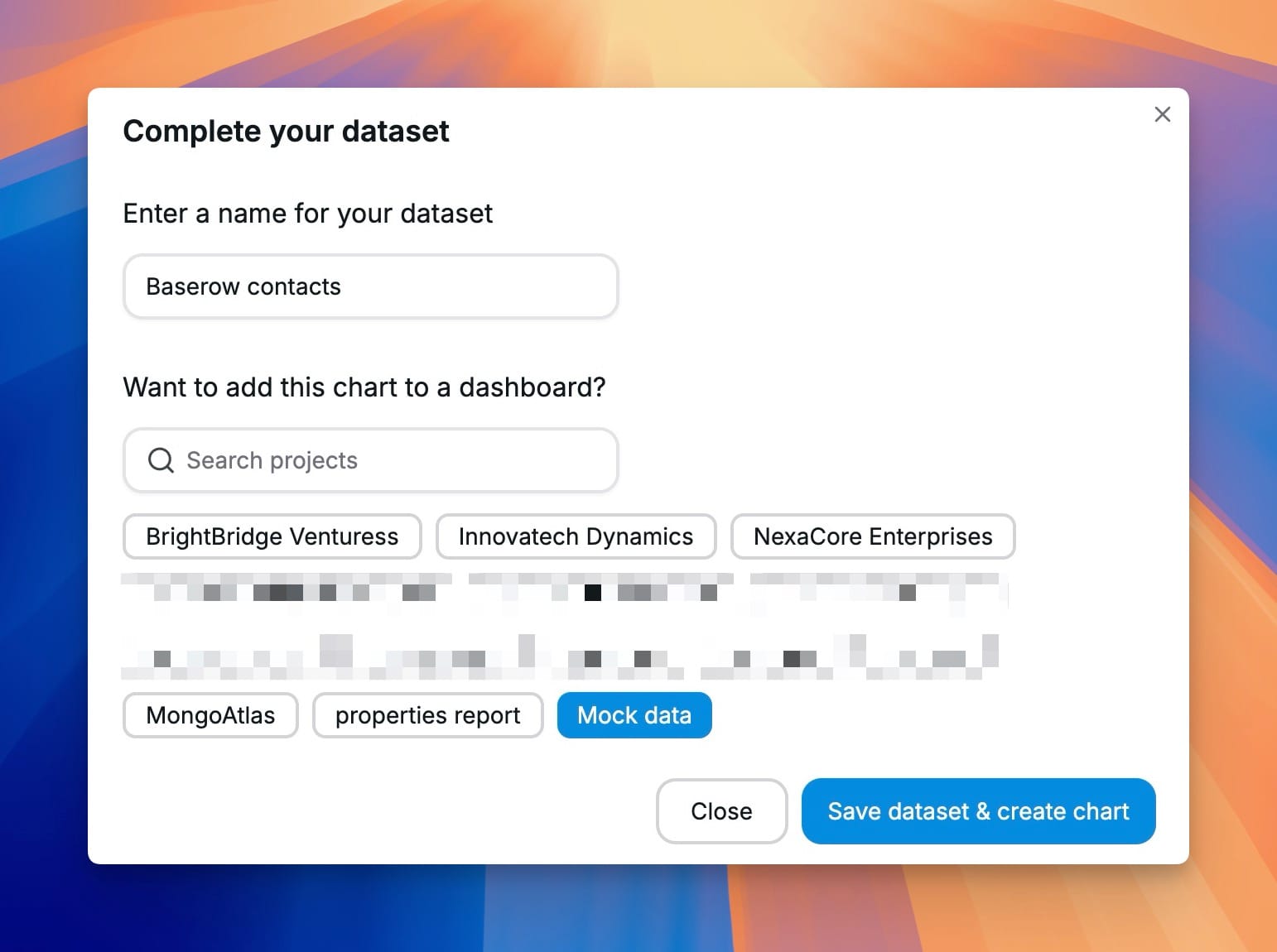Select the BrightBridge Venturess project chip

pos(272,536)
